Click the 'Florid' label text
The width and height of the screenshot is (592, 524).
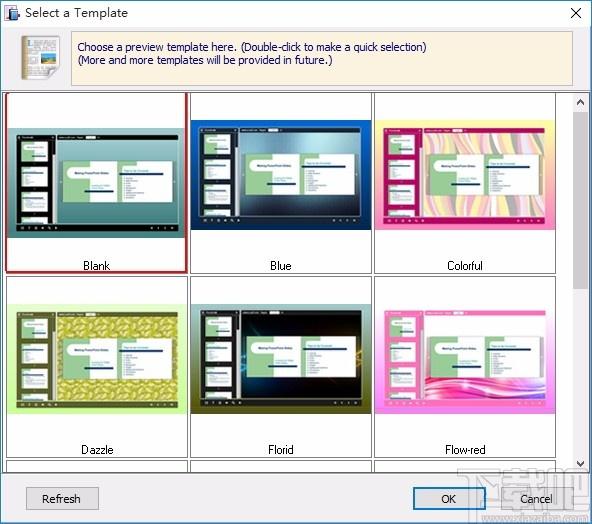tap(281, 450)
